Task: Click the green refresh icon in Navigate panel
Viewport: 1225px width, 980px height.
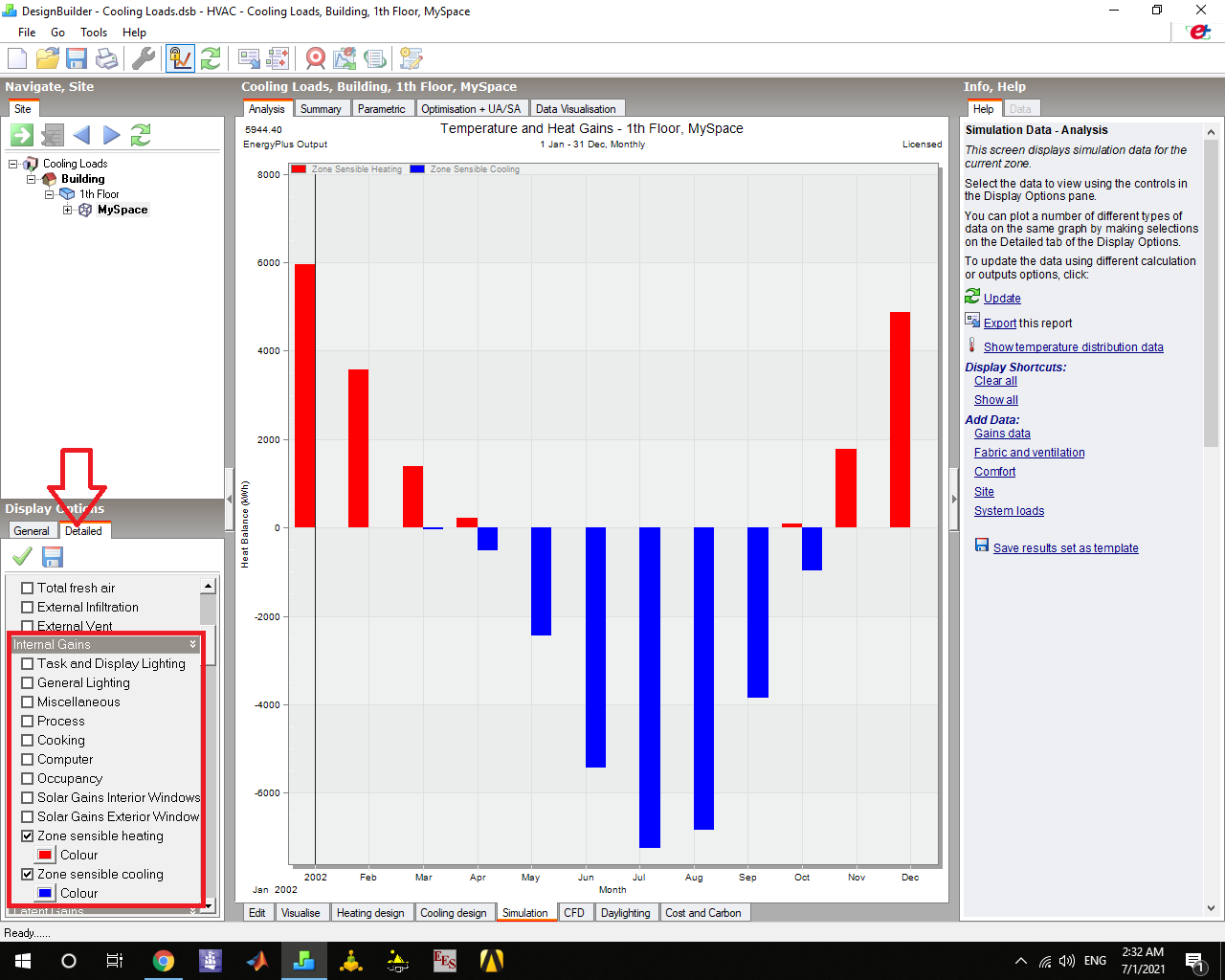Action: pos(141,135)
